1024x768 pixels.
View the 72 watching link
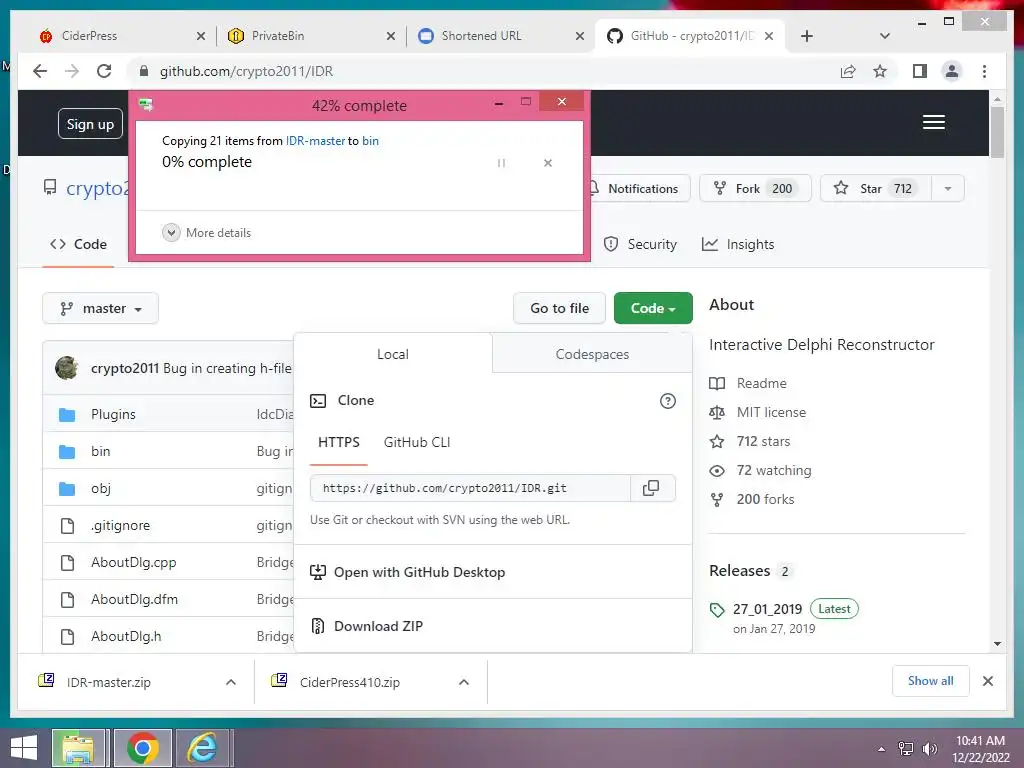tap(761, 470)
